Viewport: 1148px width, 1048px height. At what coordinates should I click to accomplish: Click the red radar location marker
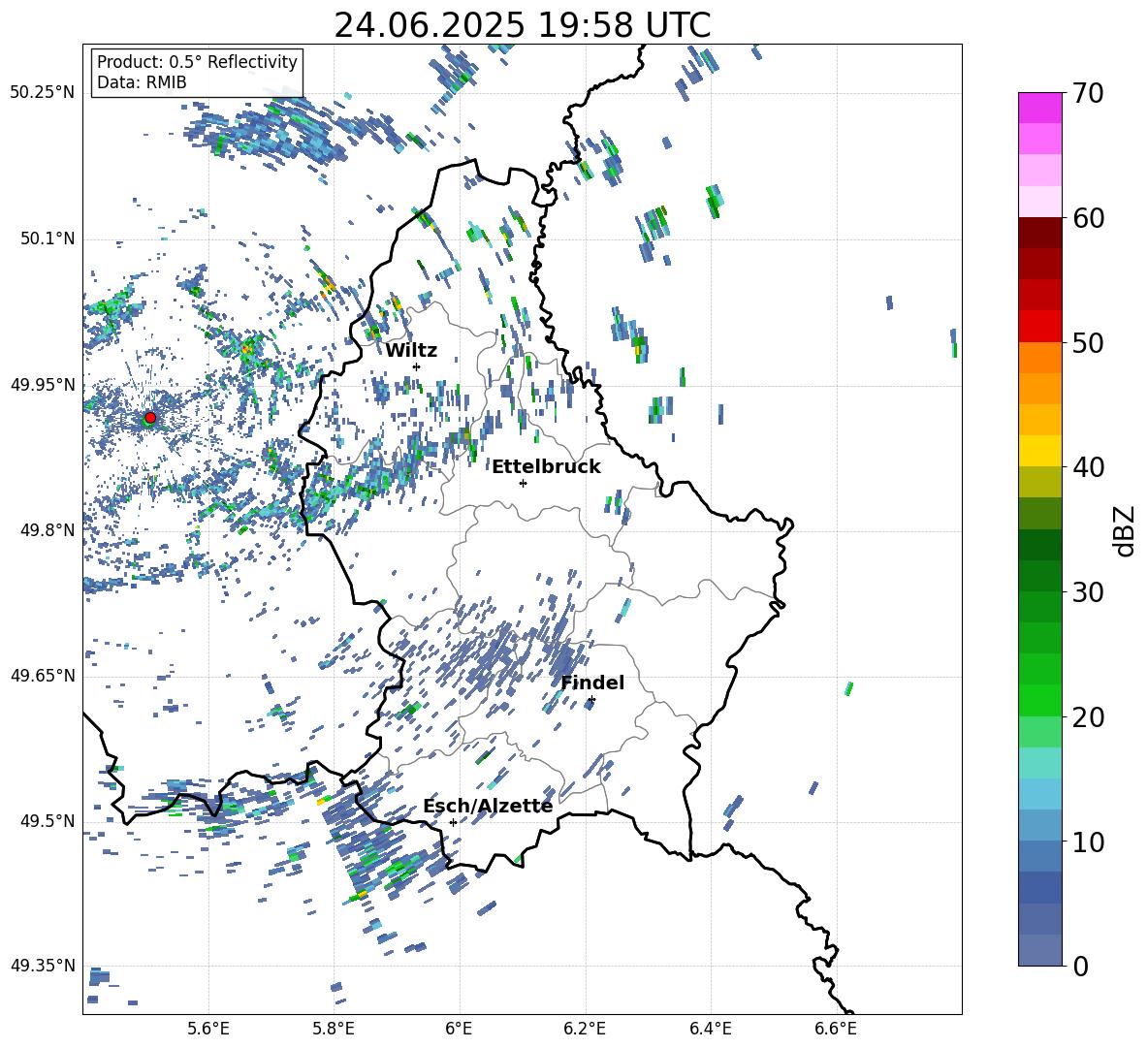150,418
